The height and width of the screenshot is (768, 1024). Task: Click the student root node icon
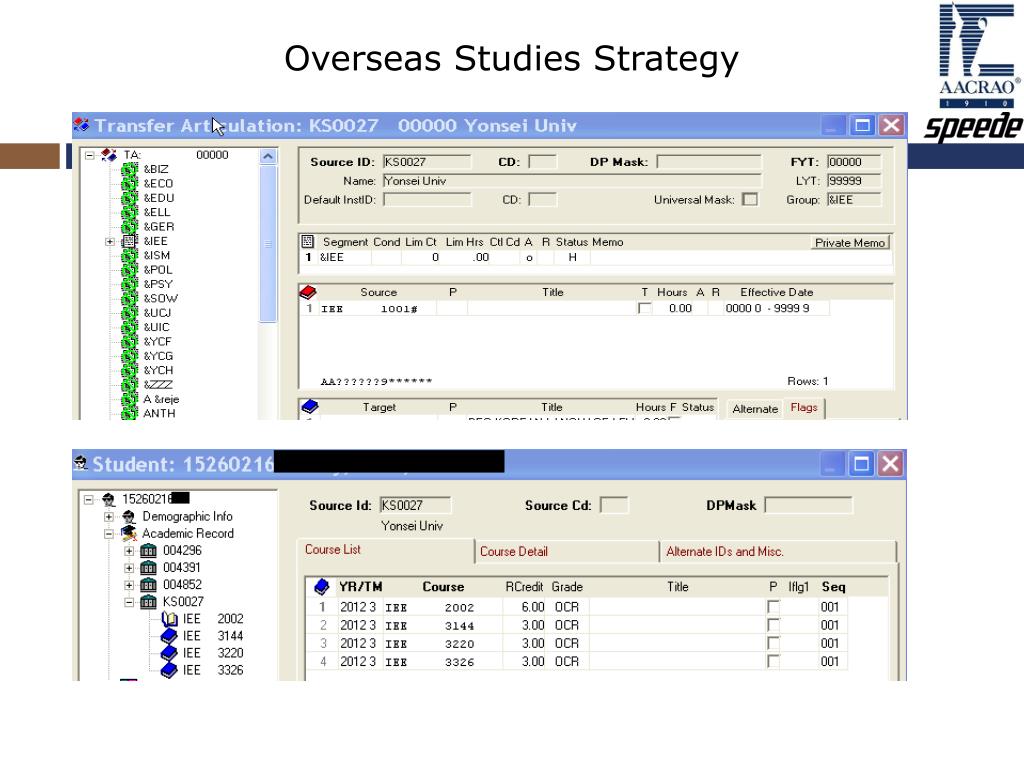click(x=108, y=500)
